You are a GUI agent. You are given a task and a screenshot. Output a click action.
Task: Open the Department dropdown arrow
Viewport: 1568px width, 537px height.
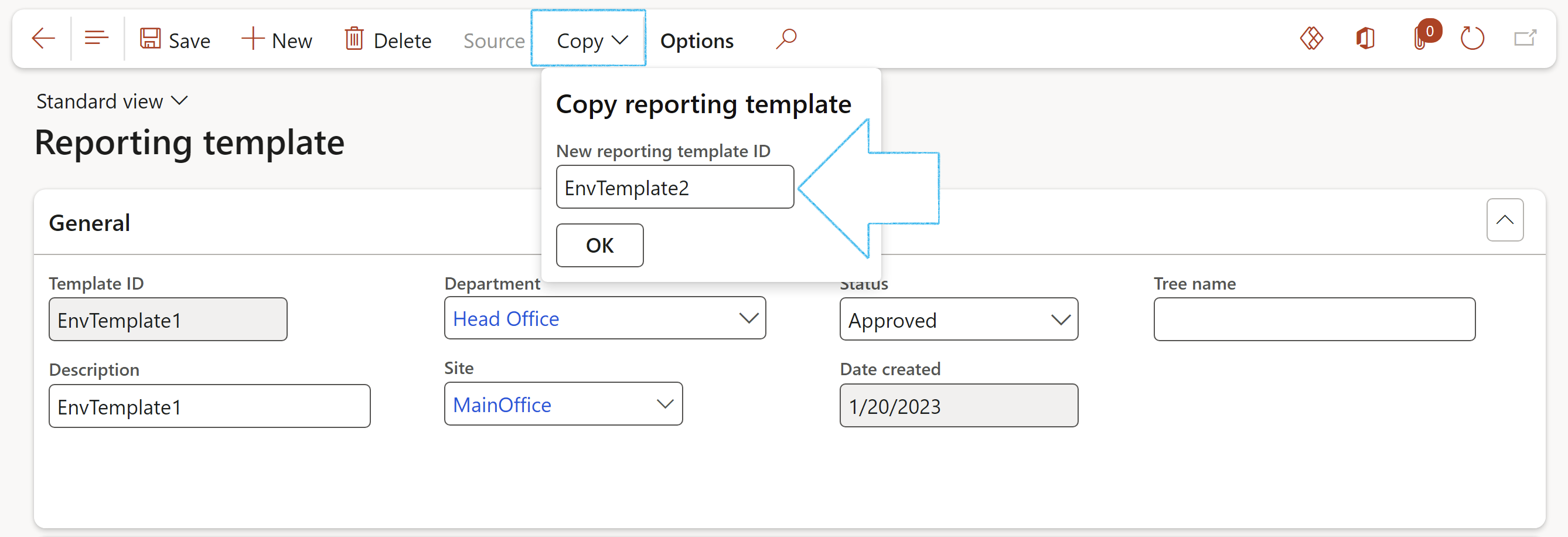point(748,318)
